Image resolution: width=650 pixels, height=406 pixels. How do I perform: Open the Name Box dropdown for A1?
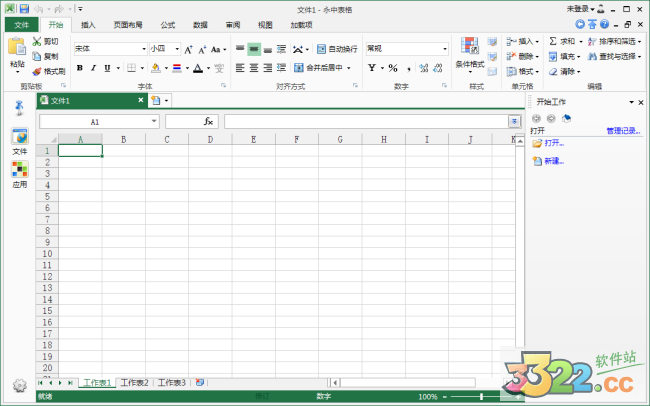pos(154,121)
